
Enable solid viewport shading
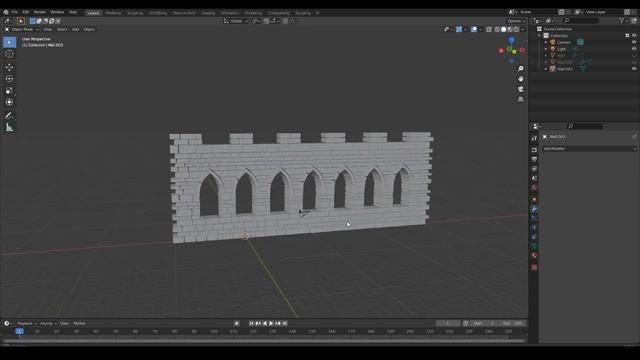(504, 29)
